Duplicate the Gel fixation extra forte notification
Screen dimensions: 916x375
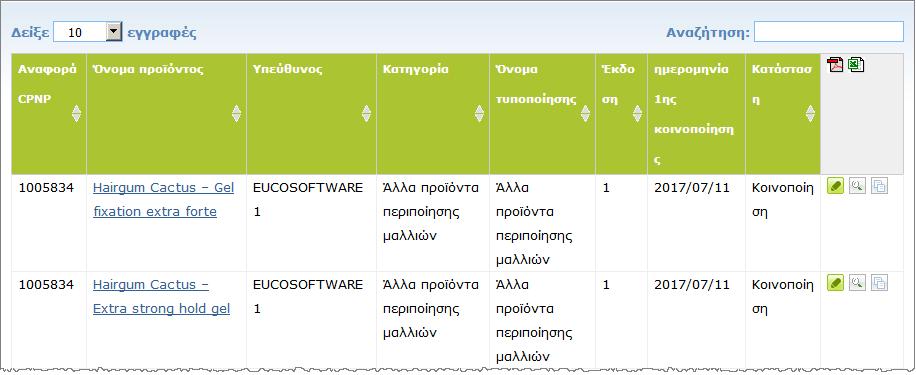point(879,186)
